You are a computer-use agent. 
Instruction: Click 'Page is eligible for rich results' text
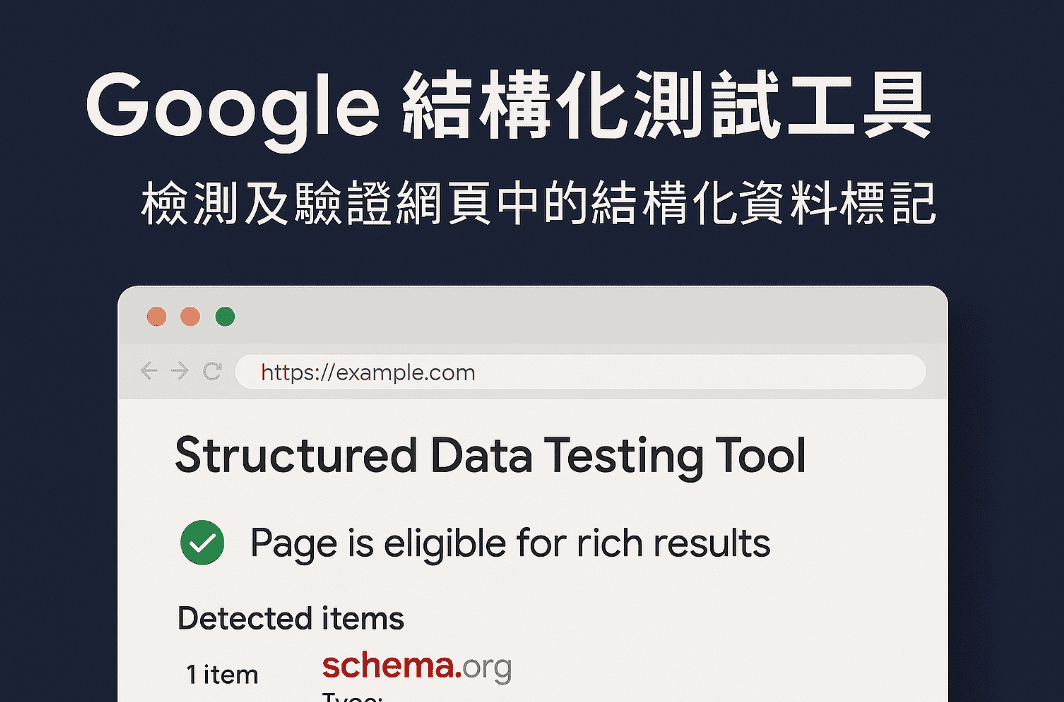510,543
